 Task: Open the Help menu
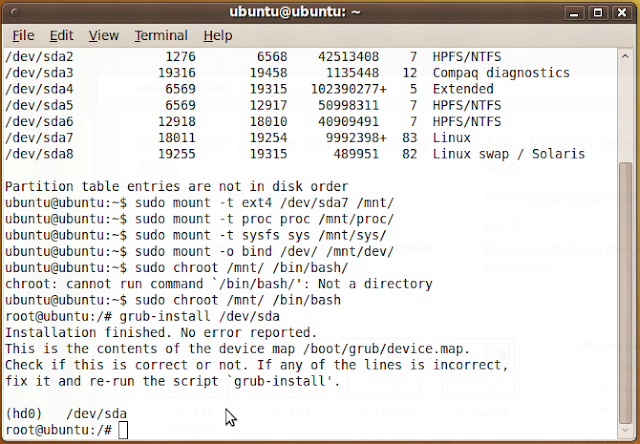point(218,36)
